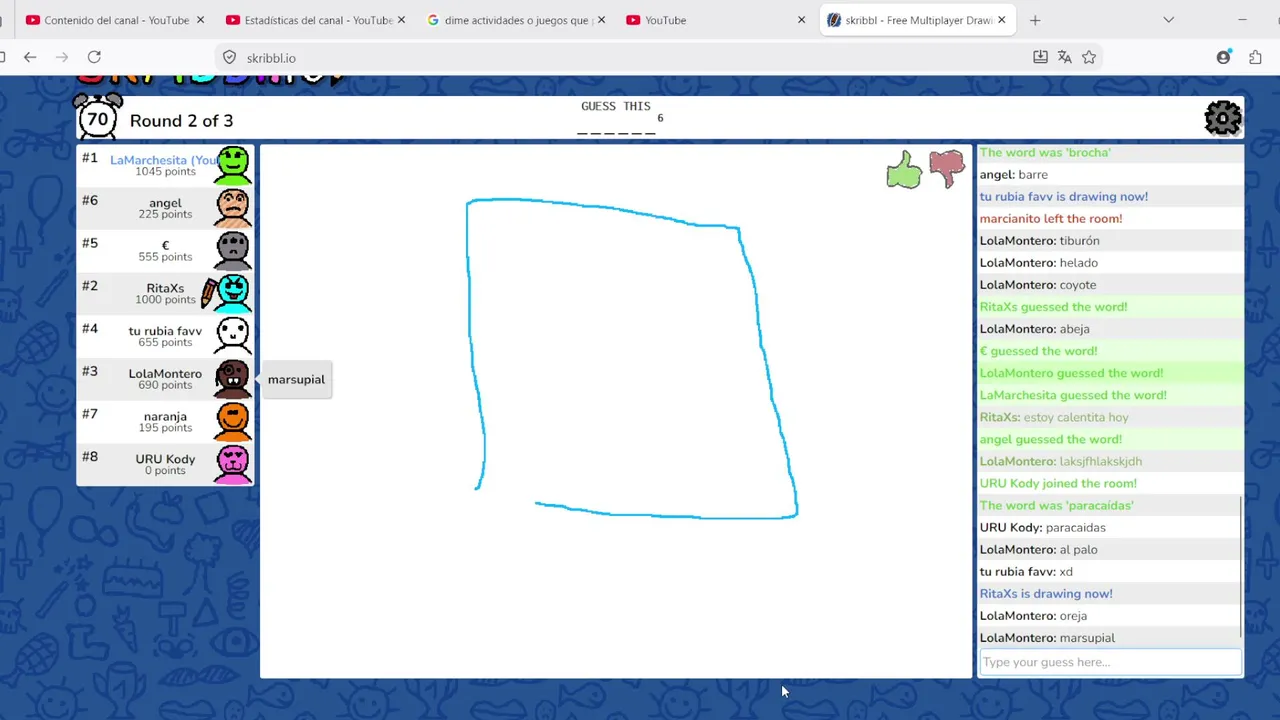Close the Estadísticas del canal tab

[401, 20]
